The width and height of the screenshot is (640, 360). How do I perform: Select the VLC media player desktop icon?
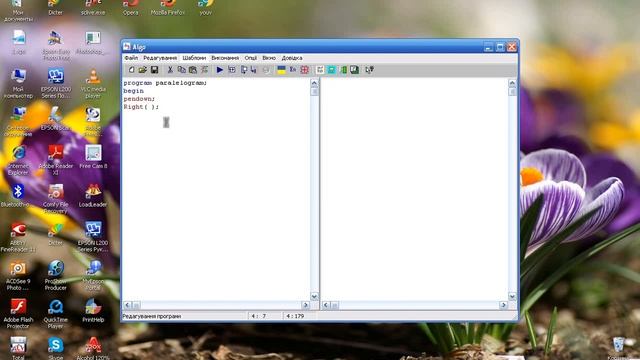click(x=93, y=84)
